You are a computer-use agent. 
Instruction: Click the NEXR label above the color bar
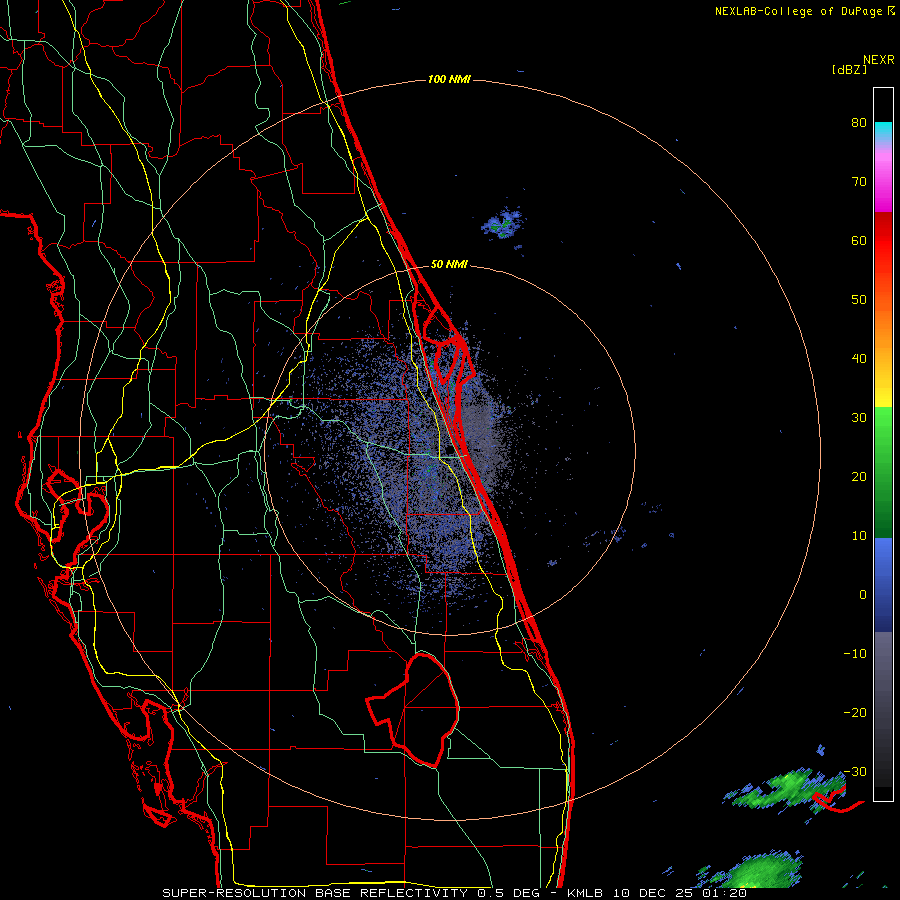(x=879, y=59)
